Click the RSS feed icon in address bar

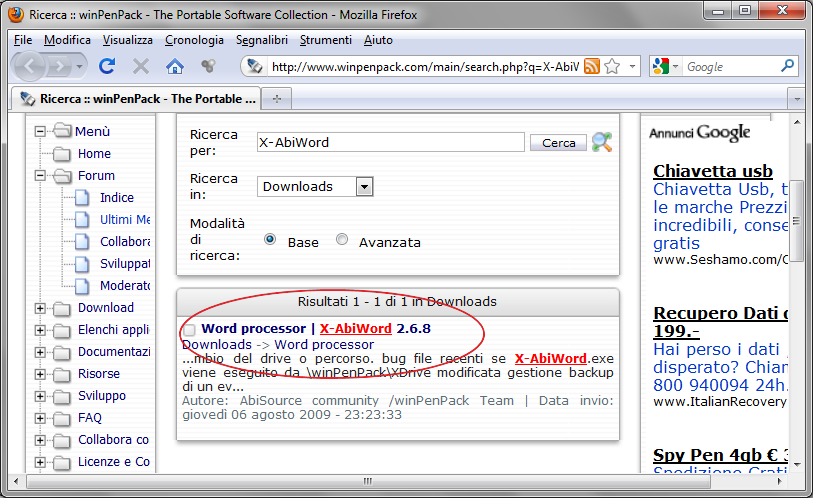(592, 66)
